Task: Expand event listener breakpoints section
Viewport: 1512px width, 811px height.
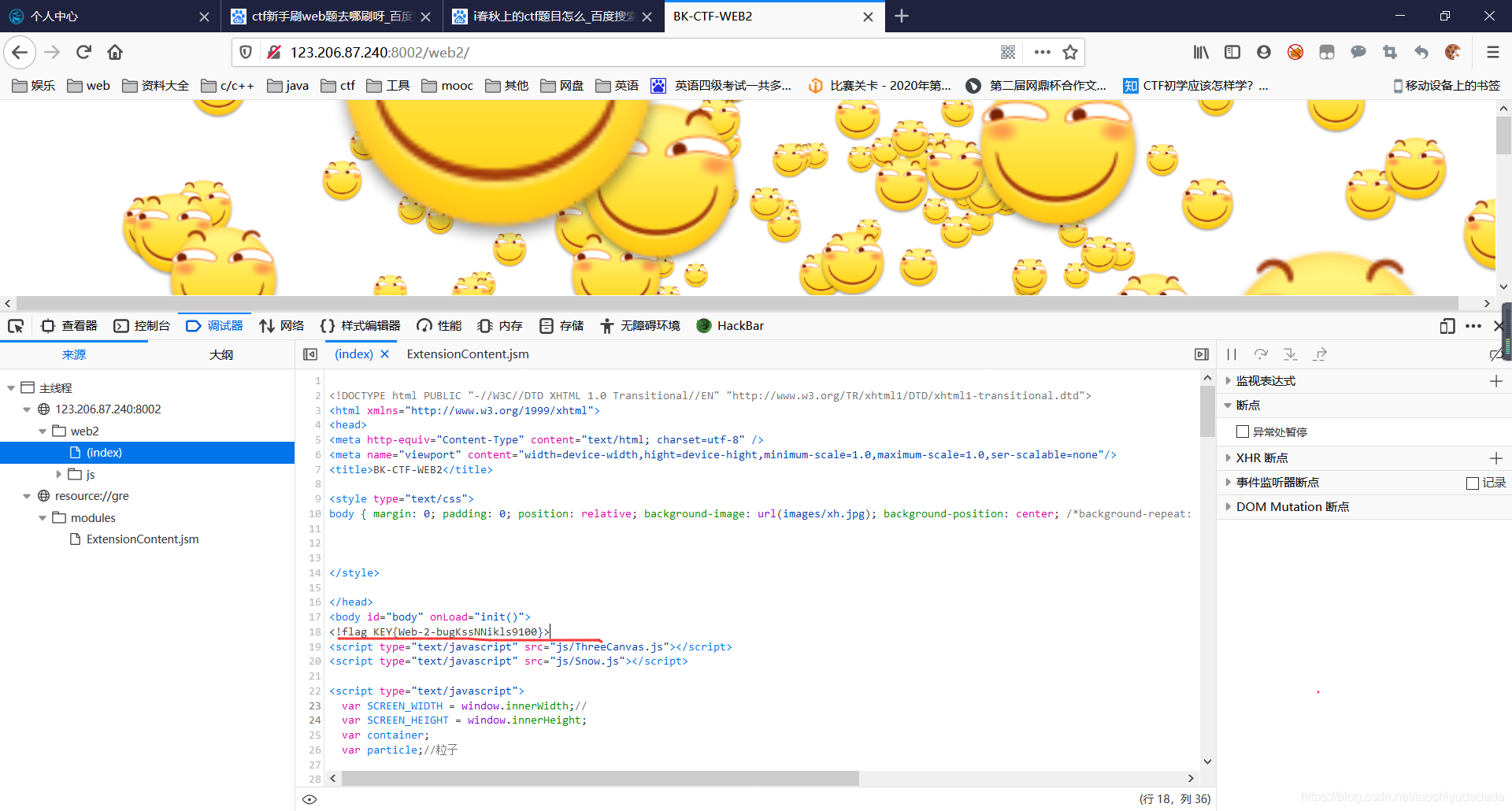Action: click(1228, 483)
